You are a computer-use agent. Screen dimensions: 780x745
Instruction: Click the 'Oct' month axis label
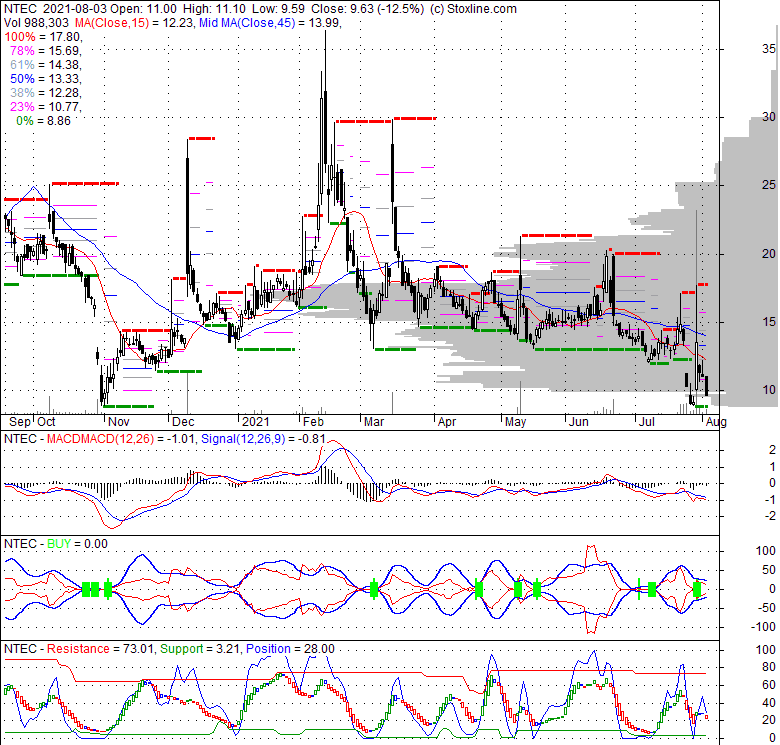click(46, 422)
